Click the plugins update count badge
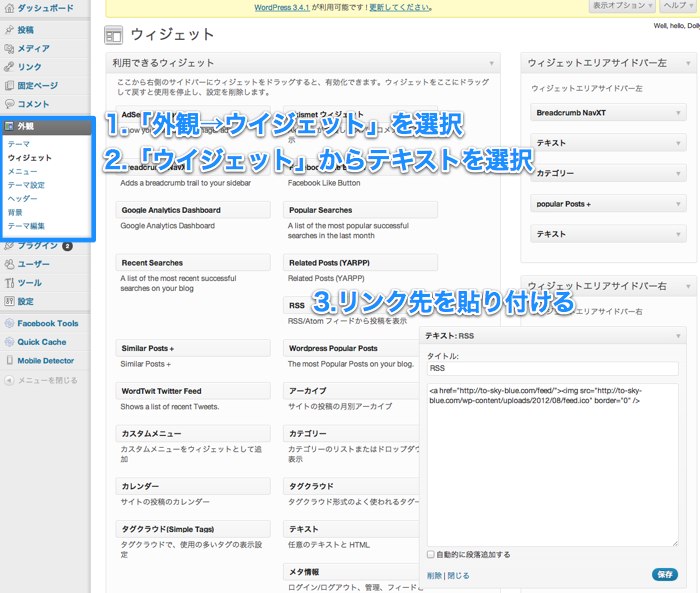 click(x=67, y=246)
